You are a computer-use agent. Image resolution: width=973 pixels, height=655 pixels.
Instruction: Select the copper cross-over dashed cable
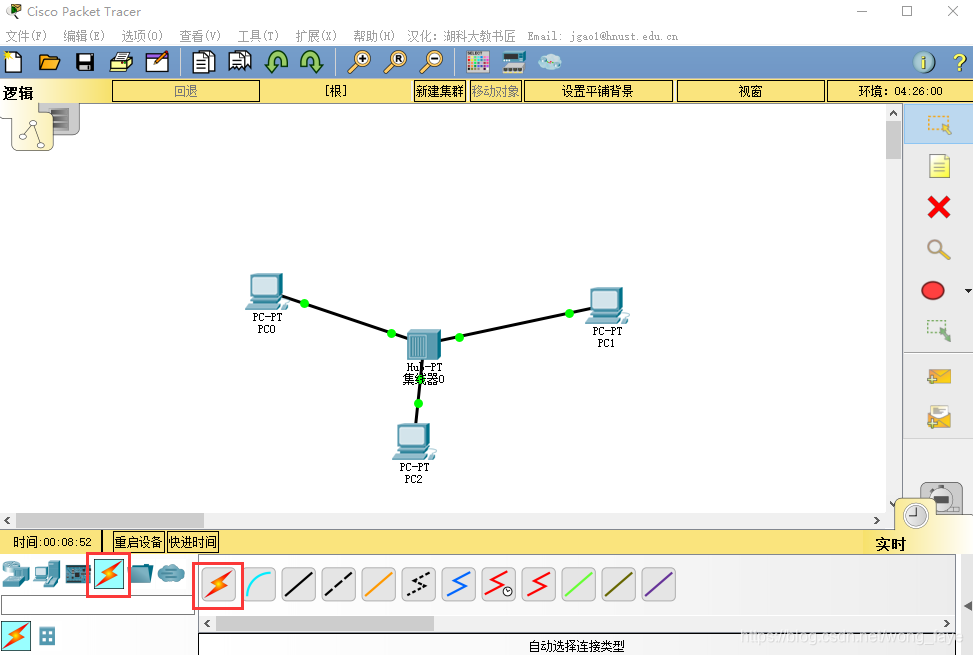click(338, 585)
